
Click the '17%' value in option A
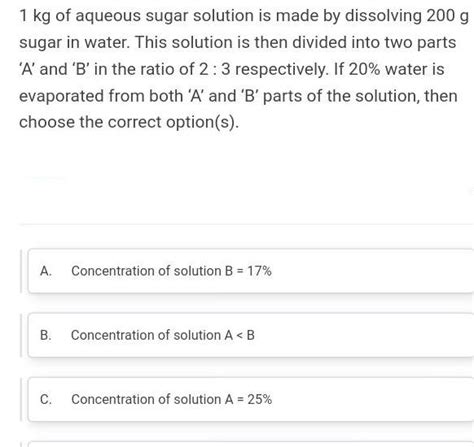tap(259, 271)
